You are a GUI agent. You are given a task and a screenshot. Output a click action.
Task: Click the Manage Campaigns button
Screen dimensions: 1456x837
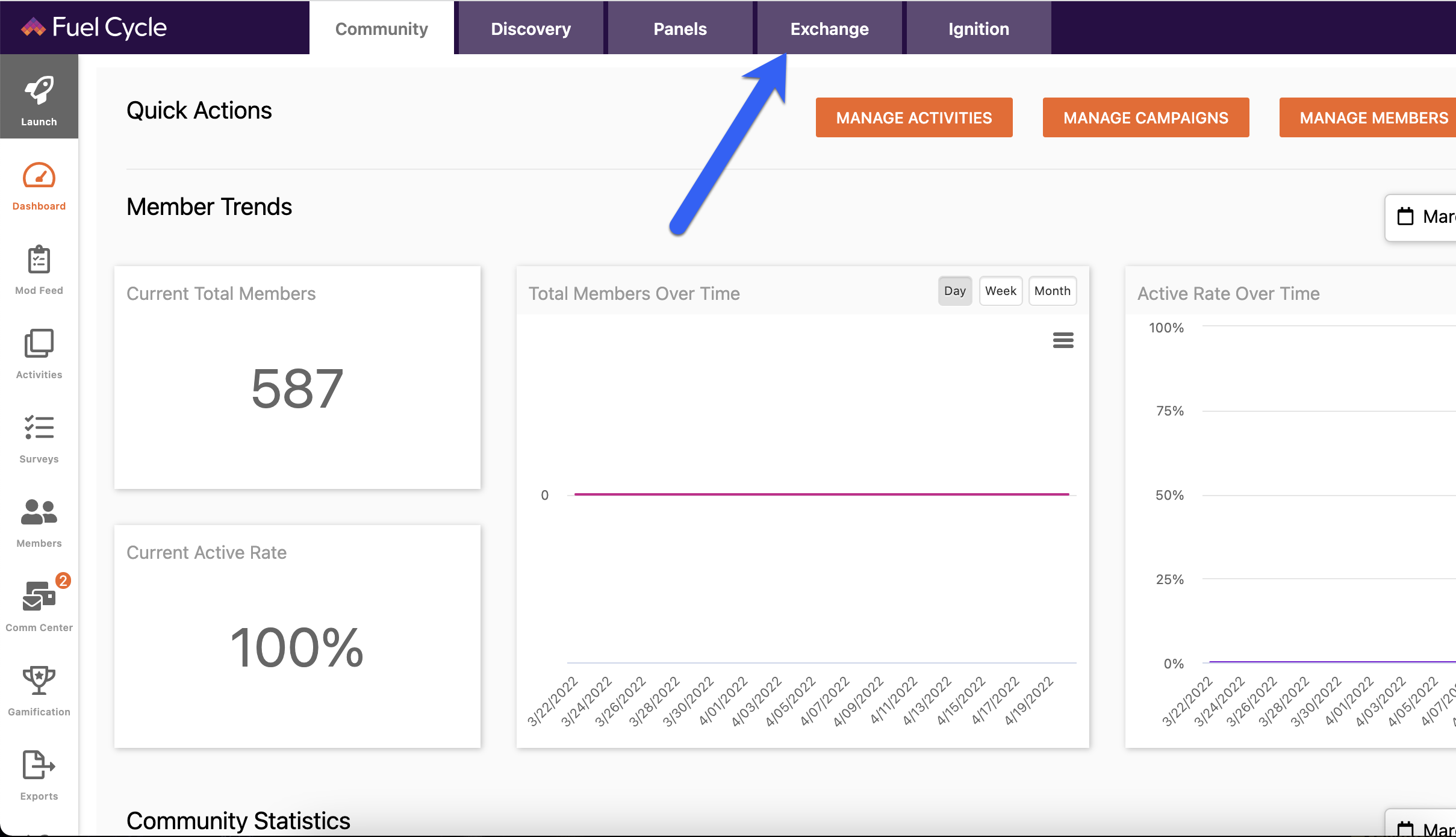click(1146, 117)
